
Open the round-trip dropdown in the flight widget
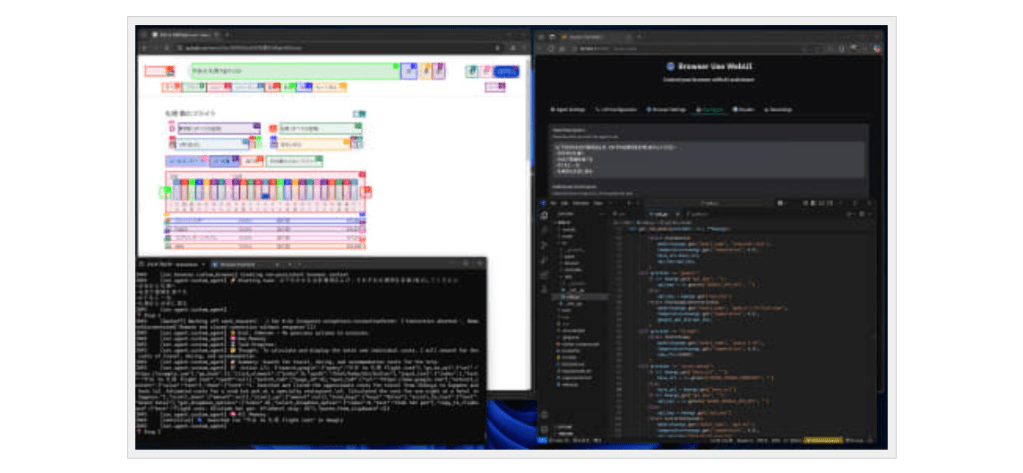(x=184, y=160)
